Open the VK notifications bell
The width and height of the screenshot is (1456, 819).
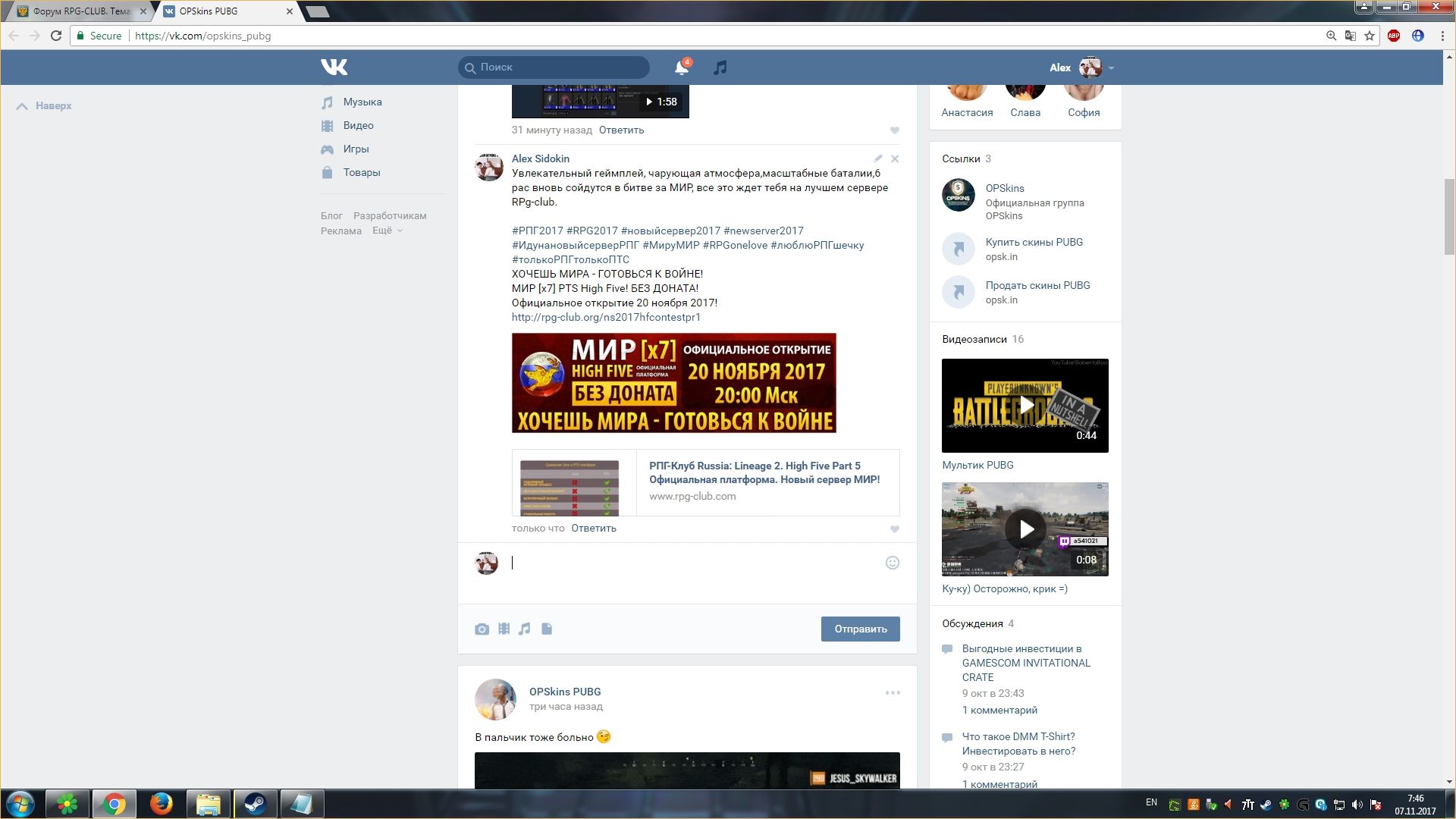click(x=681, y=67)
